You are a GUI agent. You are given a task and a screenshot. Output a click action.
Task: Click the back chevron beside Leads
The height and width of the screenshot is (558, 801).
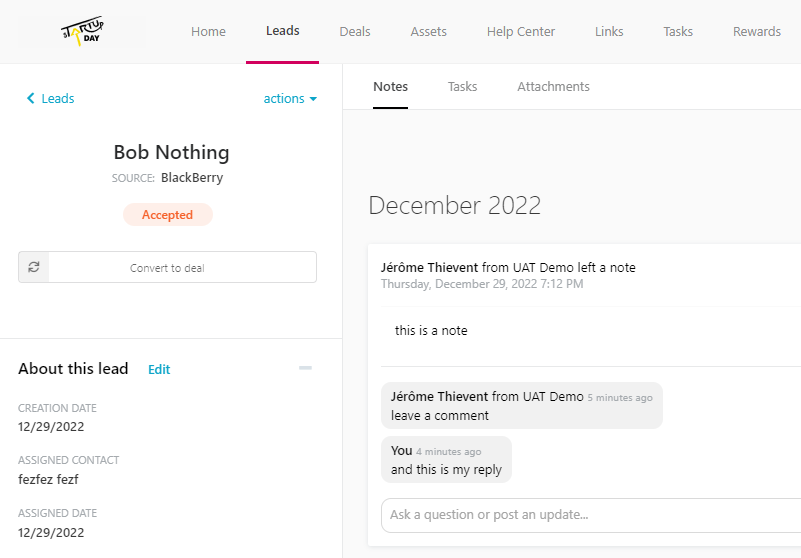tap(31, 98)
